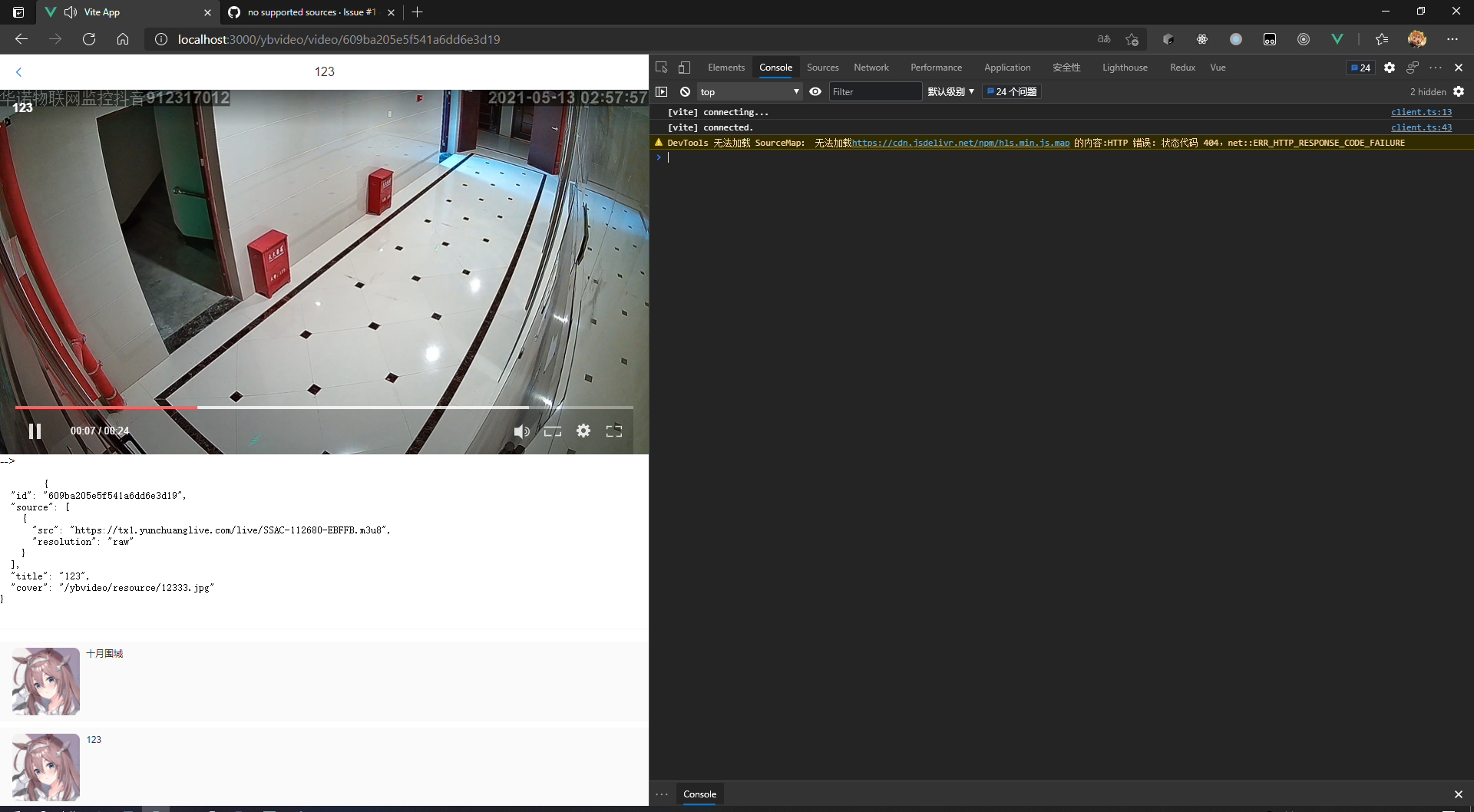Collapse DevTools with the close button
The height and width of the screenshot is (812, 1474).
1458,68
